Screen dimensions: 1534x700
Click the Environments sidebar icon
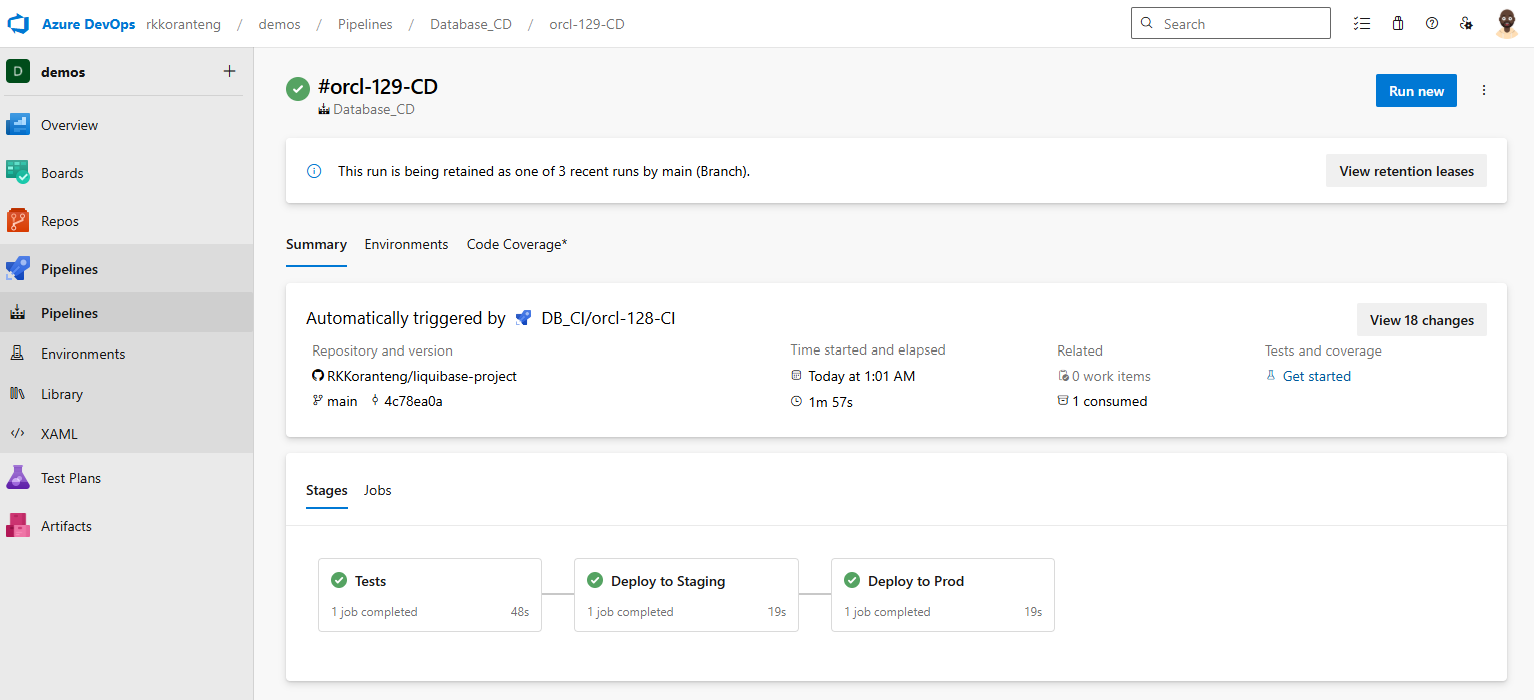[18, 354]
